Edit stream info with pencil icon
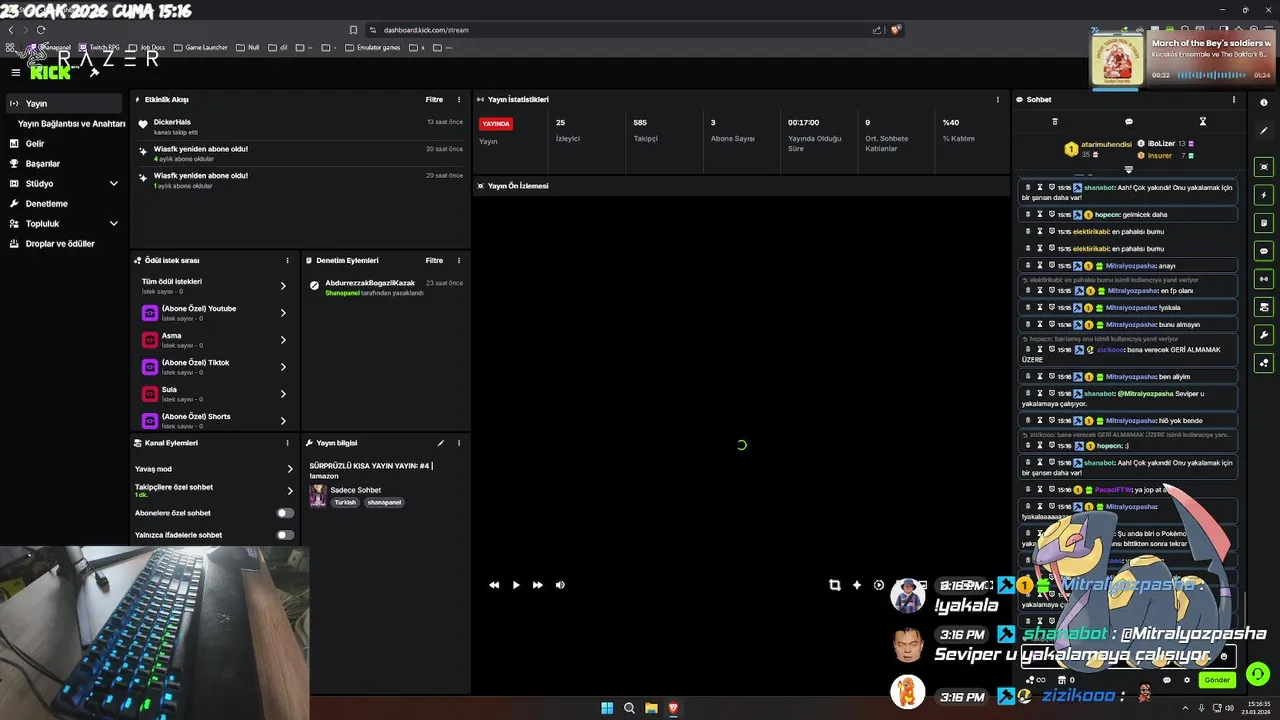Image resolution: width=1280 pixels, height=720 pixels. point(441,443)
